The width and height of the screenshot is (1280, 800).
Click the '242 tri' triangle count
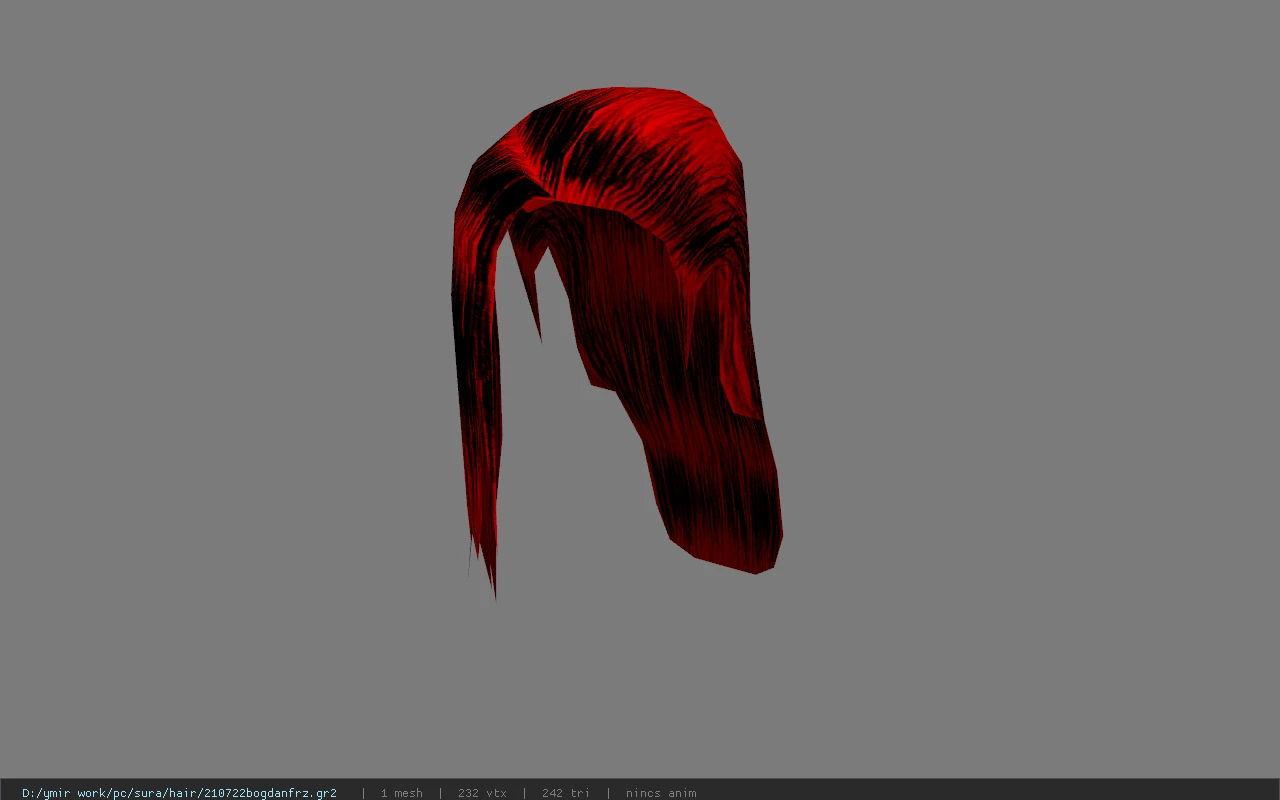coord(565,793)
